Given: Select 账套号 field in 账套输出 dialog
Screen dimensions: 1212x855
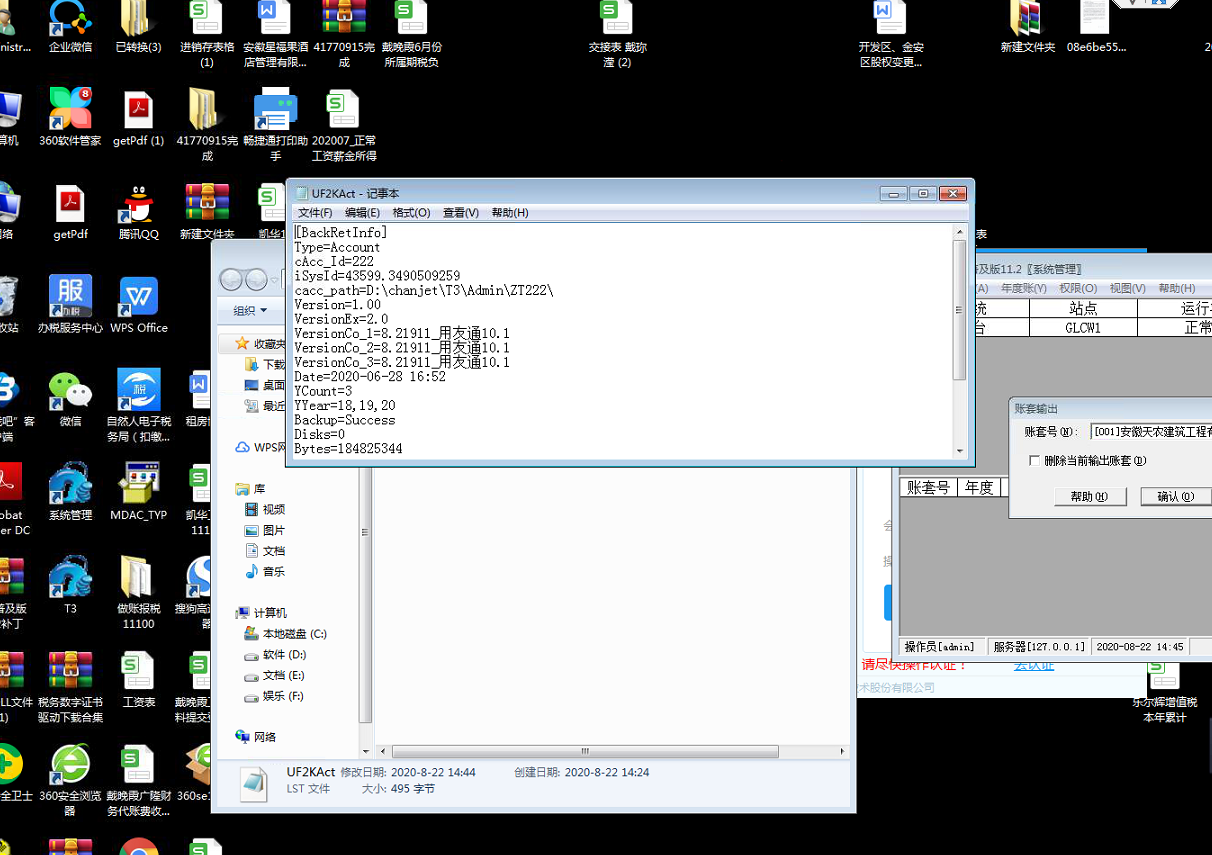Looking at the screenshot, I should point(1151,432).
